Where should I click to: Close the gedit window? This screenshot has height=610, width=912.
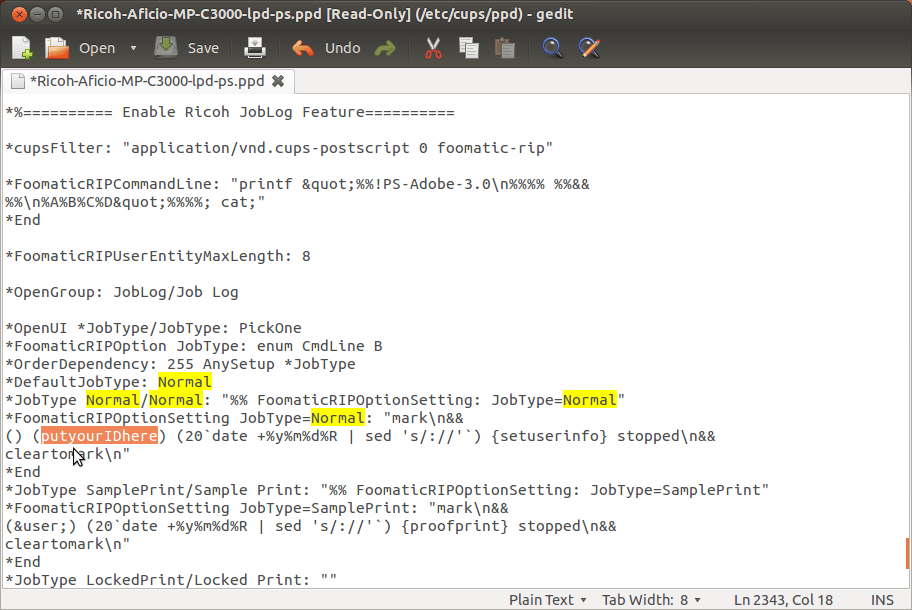click(x=19, y=14)
